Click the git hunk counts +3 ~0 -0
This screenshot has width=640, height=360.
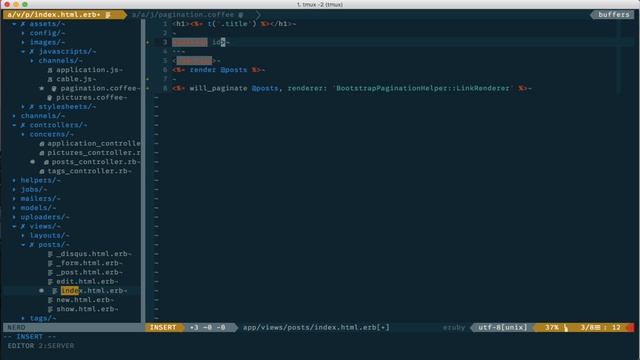pyautogui.click(x=207, y=327)
